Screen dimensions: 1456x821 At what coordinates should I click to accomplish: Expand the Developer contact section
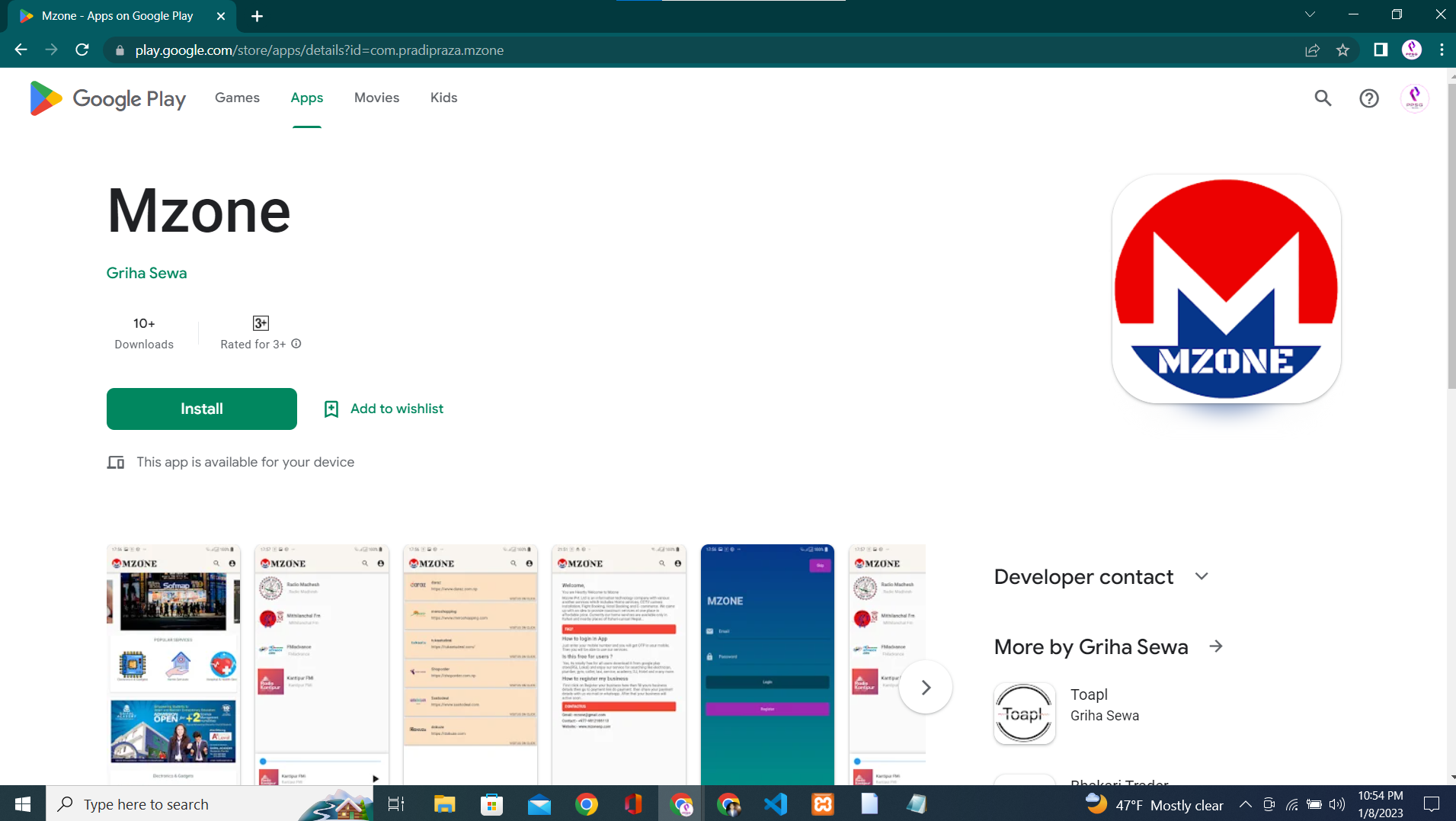point(1202,577)
